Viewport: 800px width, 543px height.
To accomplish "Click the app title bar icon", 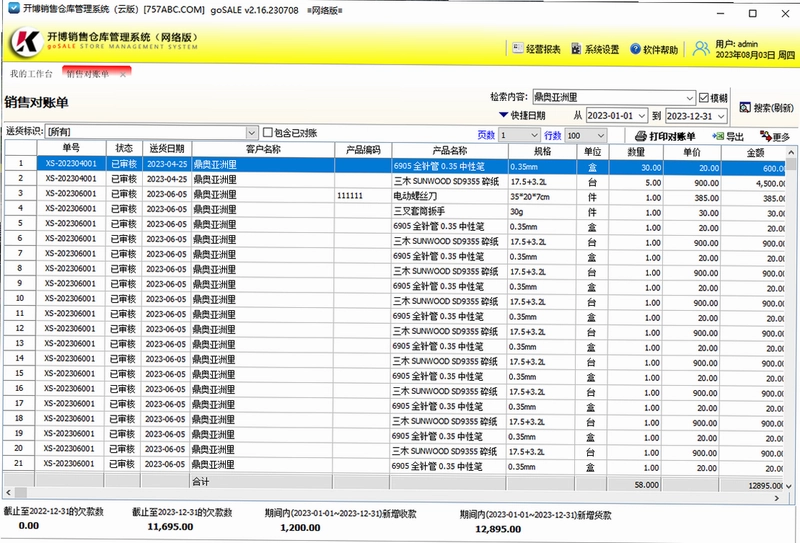I will pyautogui.click(x=14, y=8).
